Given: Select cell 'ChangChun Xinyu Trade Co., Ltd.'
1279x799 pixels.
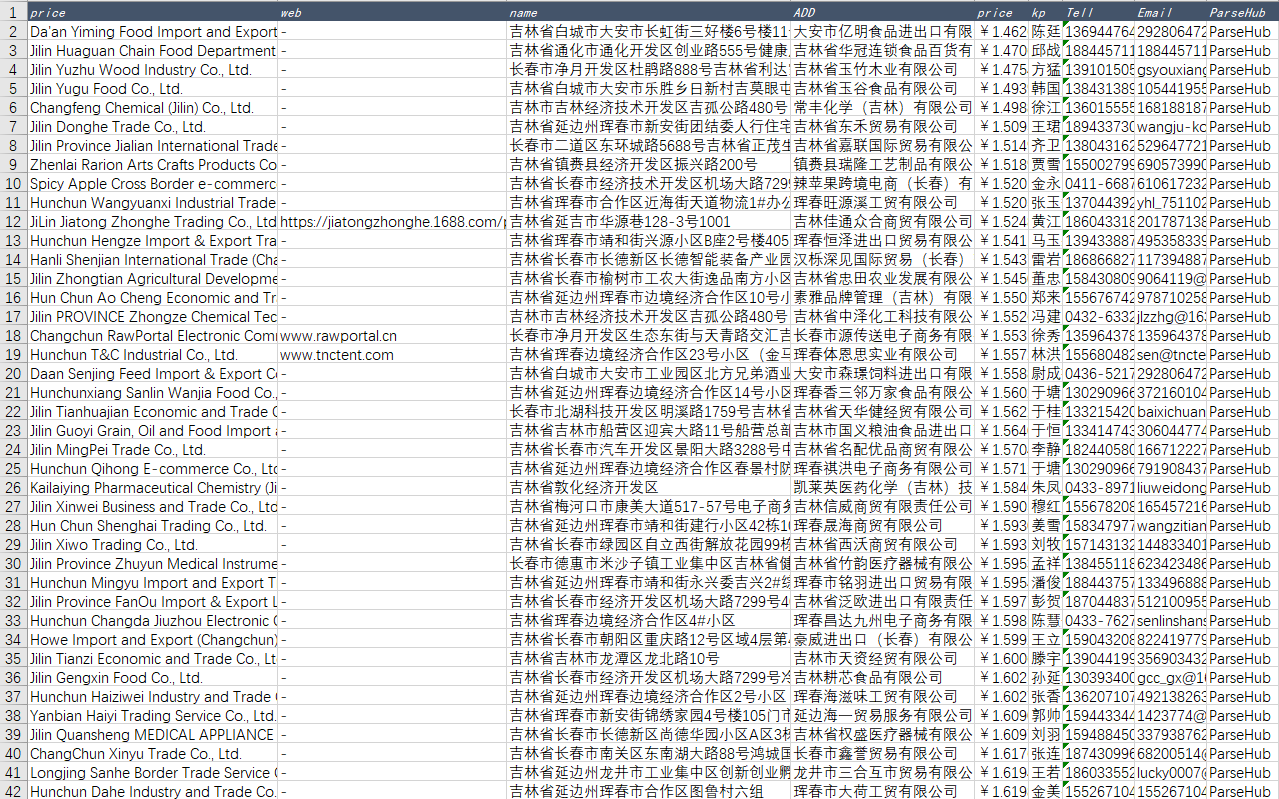Looking at the screenshot, I should tap(153, 754).
